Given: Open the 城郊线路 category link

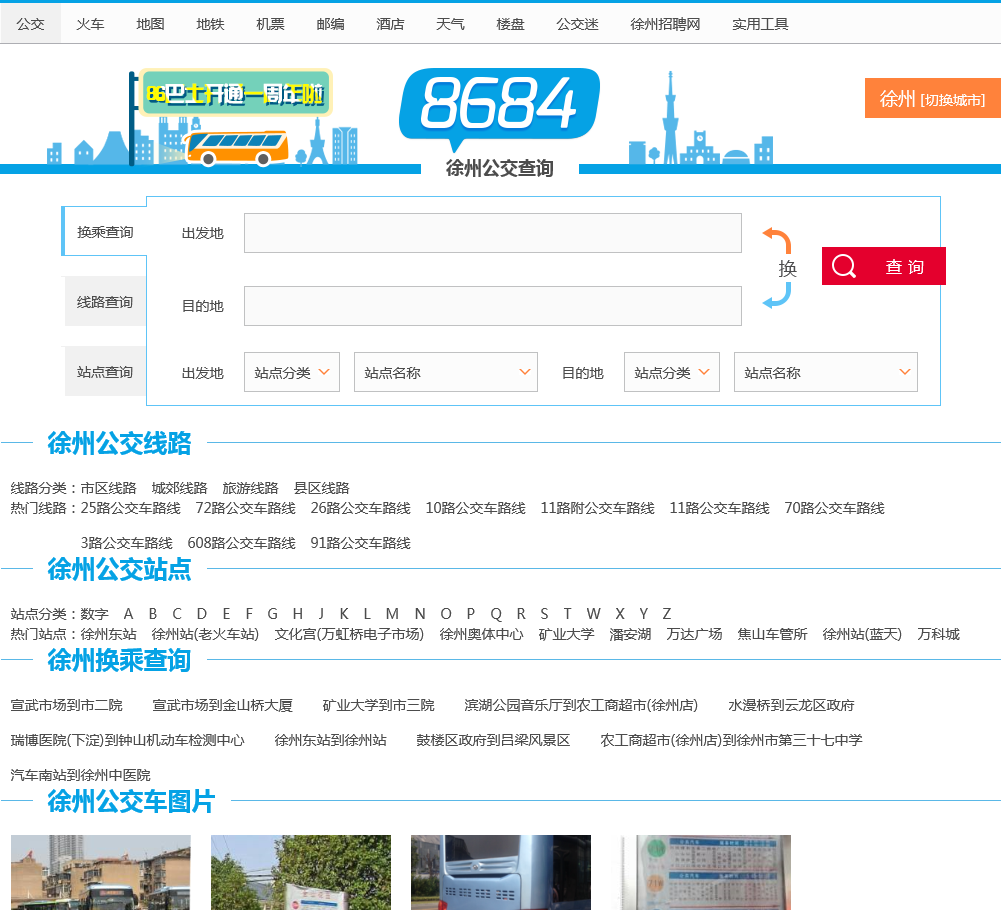Looking at the screenshot, I should click(x=179, y=489).
